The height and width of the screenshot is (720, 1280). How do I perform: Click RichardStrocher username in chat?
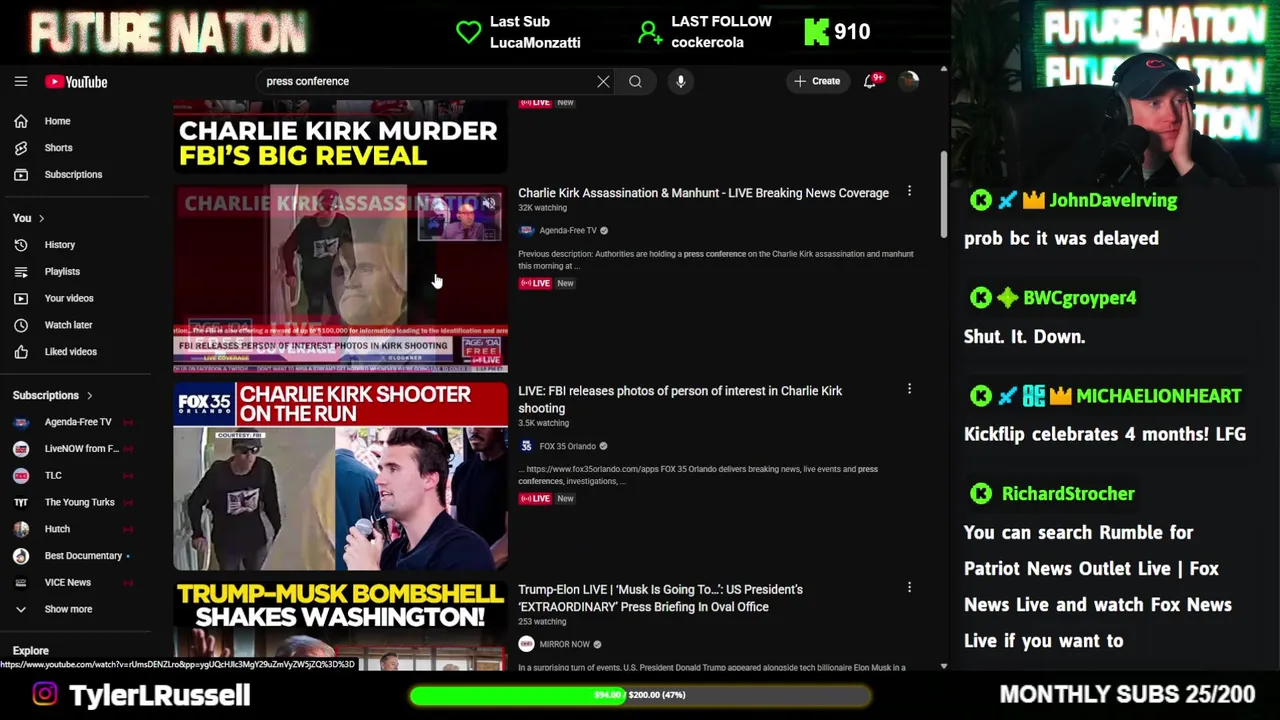[x=1068, y=494]
